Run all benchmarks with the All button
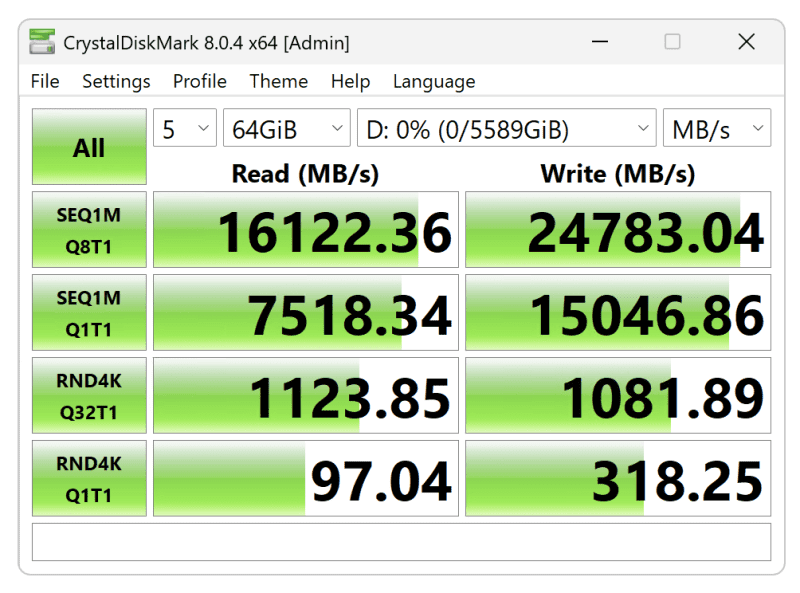This screenshot has width=800, height=593. [89, 148]
